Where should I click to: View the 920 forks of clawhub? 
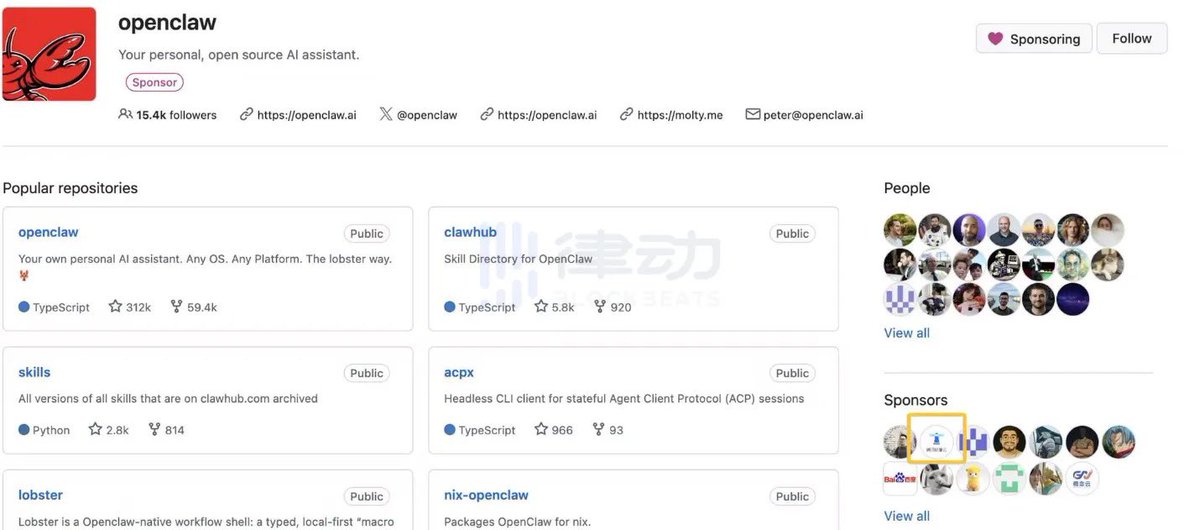pyautogui.click(x=612, y=307)
